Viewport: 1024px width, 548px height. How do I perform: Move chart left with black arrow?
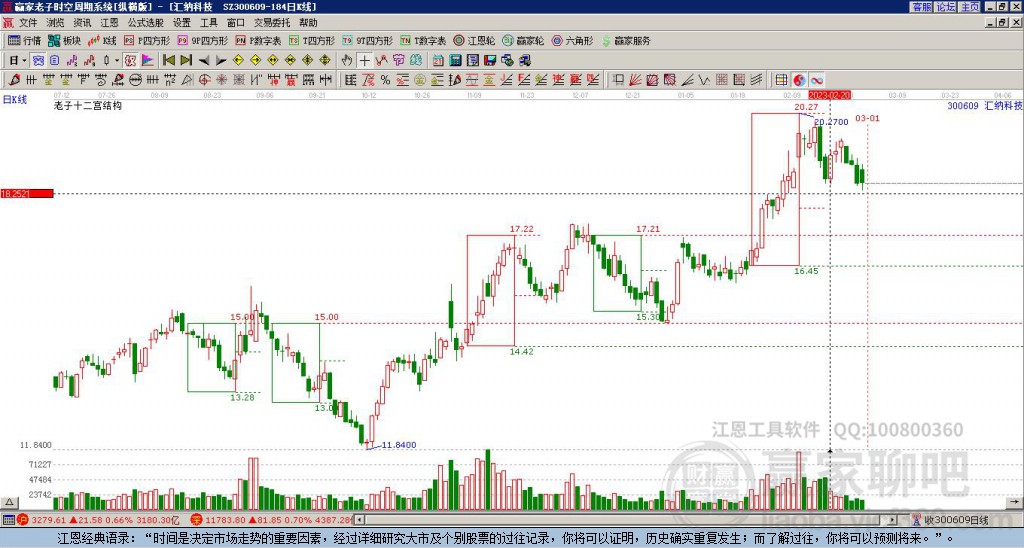coord(204,61)
